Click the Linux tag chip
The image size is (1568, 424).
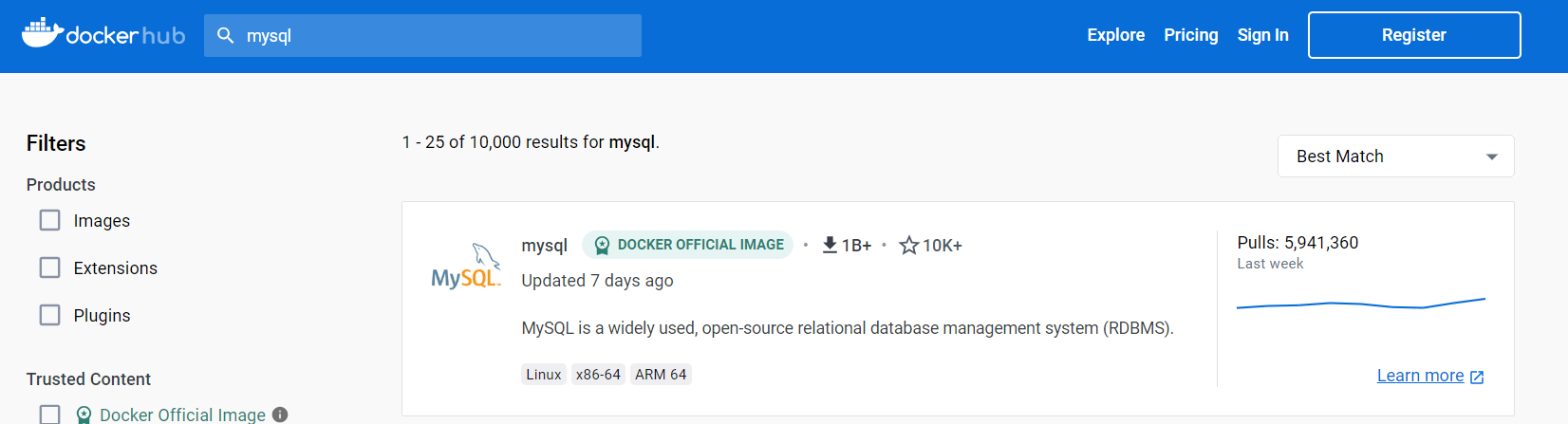544,374
